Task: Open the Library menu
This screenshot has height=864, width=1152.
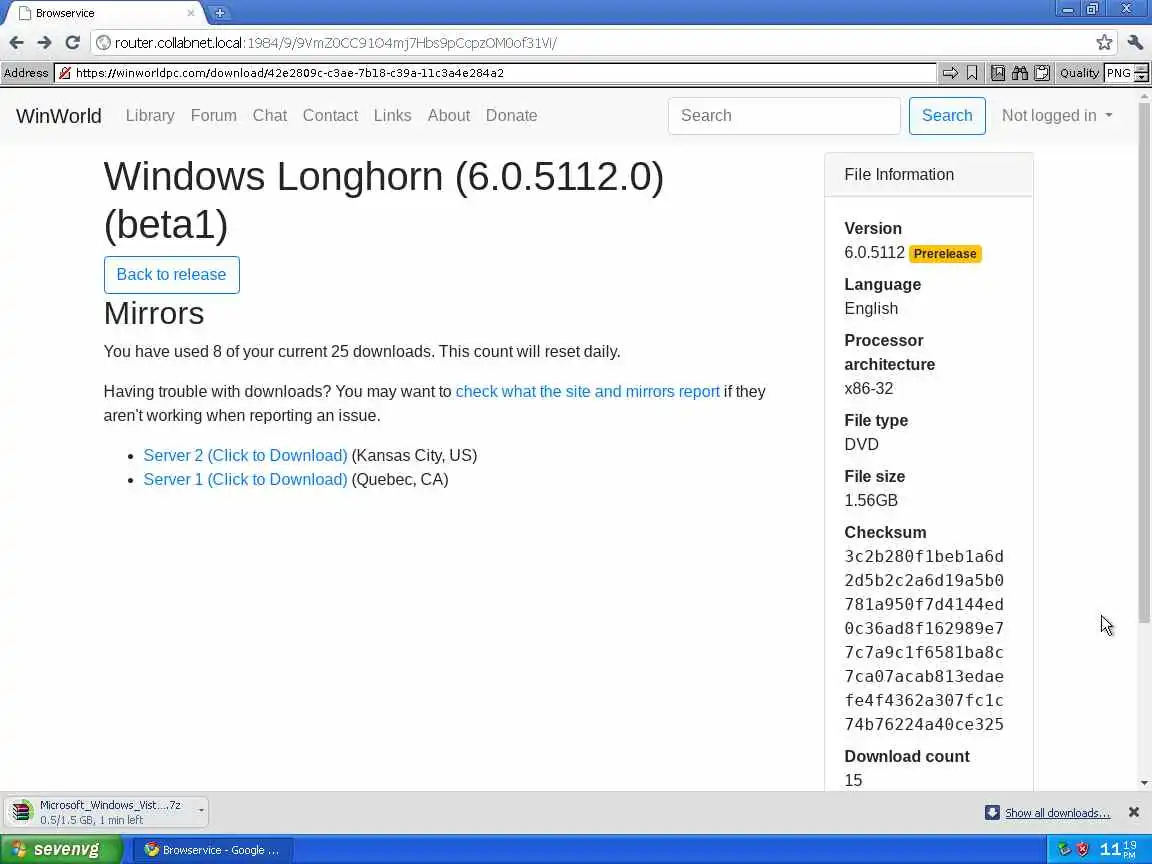Action: (x=150, y=115)
